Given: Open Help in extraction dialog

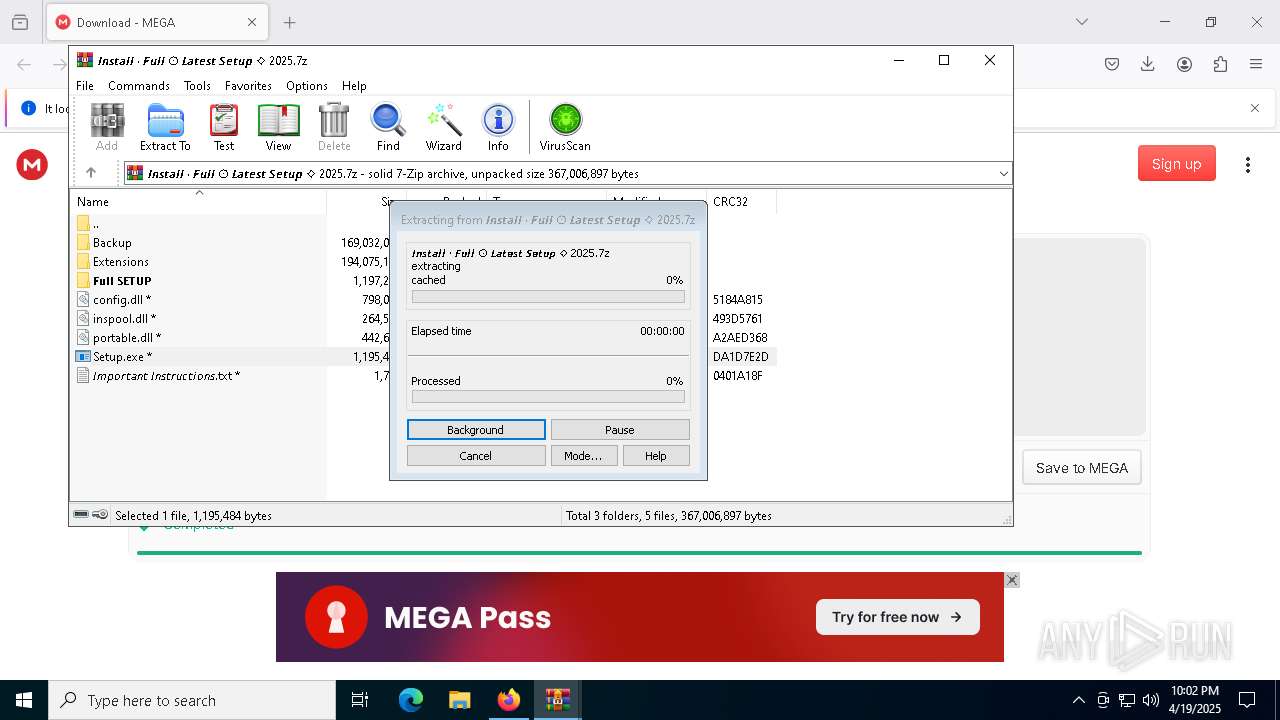Looking at the screenshot, I should pyautogui.click(x=656, y=456).
